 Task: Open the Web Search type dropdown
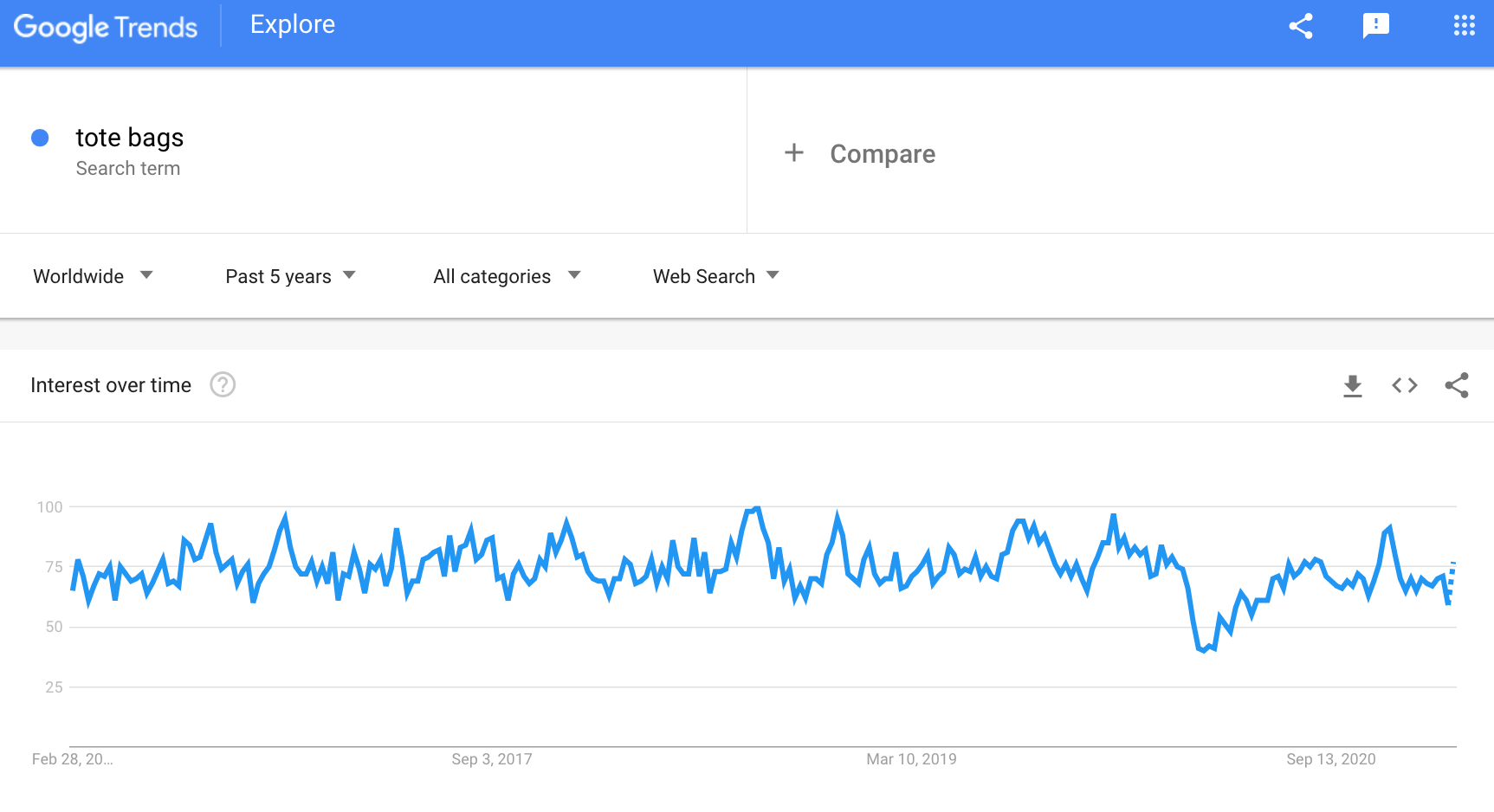716,276
